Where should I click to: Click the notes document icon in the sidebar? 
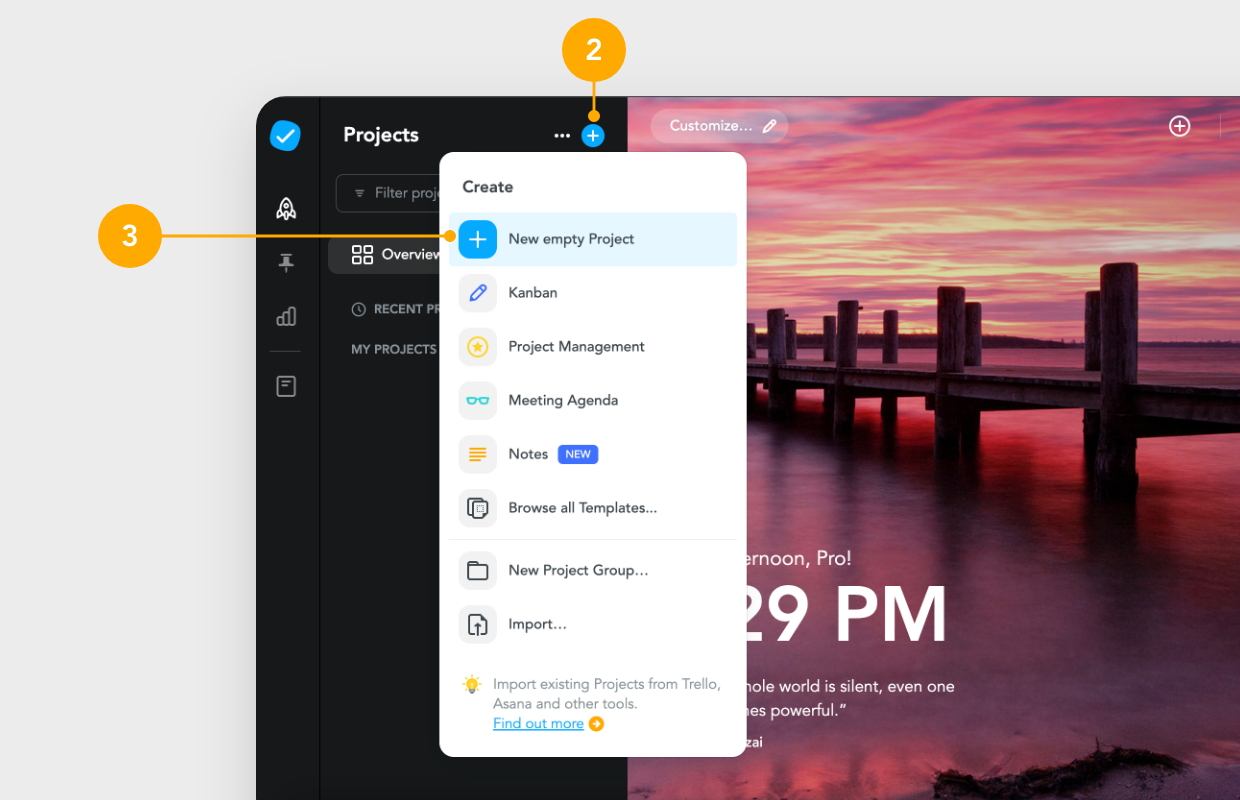[x=285, y=386]
